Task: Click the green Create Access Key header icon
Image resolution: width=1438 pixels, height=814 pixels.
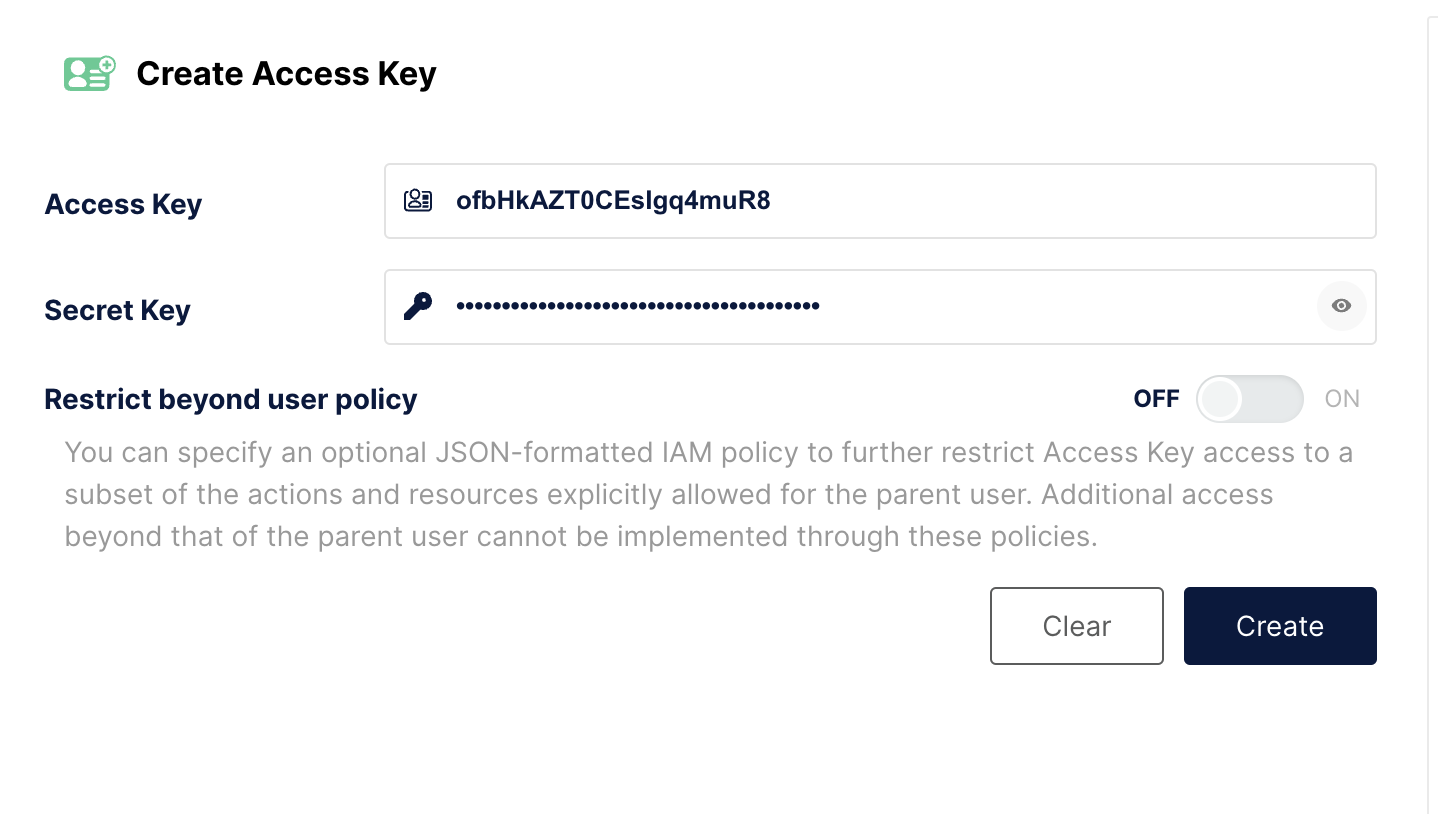Action: [x=90, y=73]
